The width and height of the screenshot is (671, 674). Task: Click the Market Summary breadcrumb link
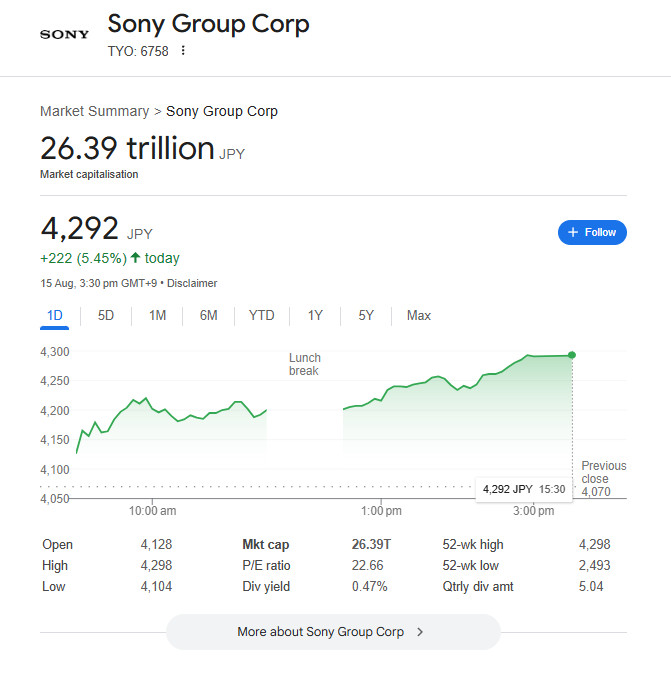94,111
